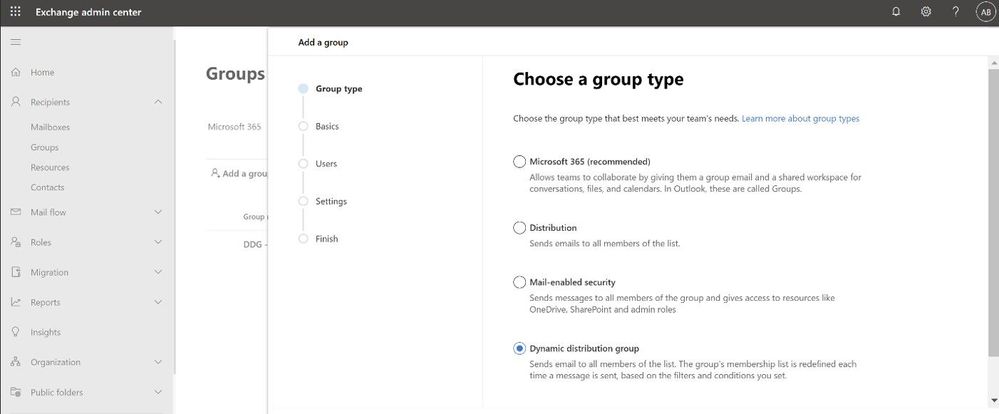Screen dimensions: 999x414
Task: Click the Home house icon
Action: point(16,73)
